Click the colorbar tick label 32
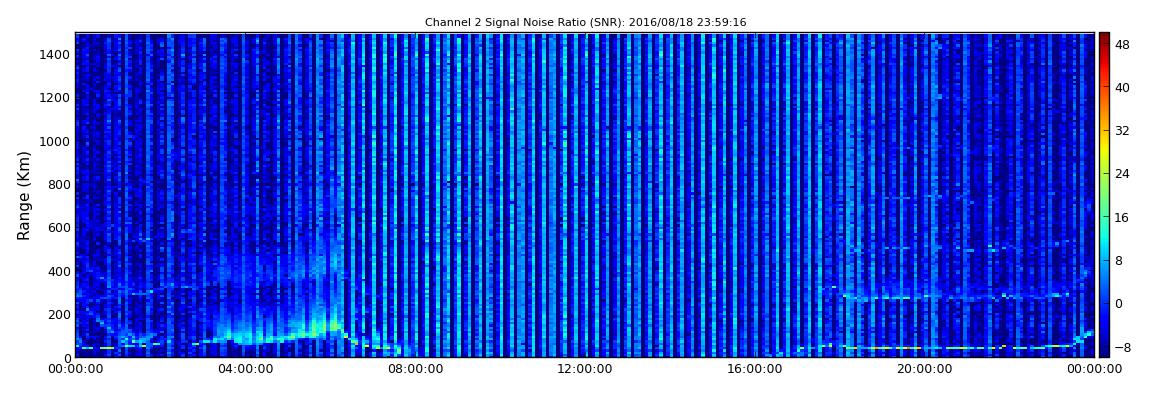 click(x=1122, y=131)
